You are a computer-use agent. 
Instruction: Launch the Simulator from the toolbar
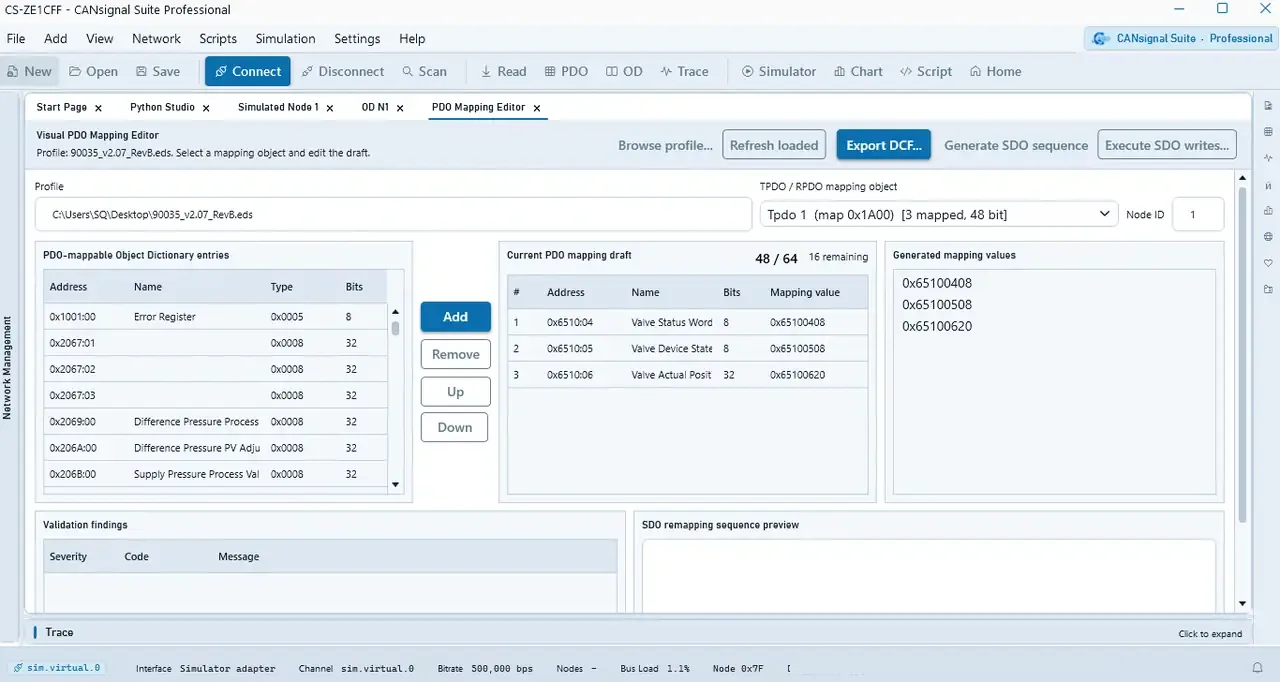[x=779, y=71]
